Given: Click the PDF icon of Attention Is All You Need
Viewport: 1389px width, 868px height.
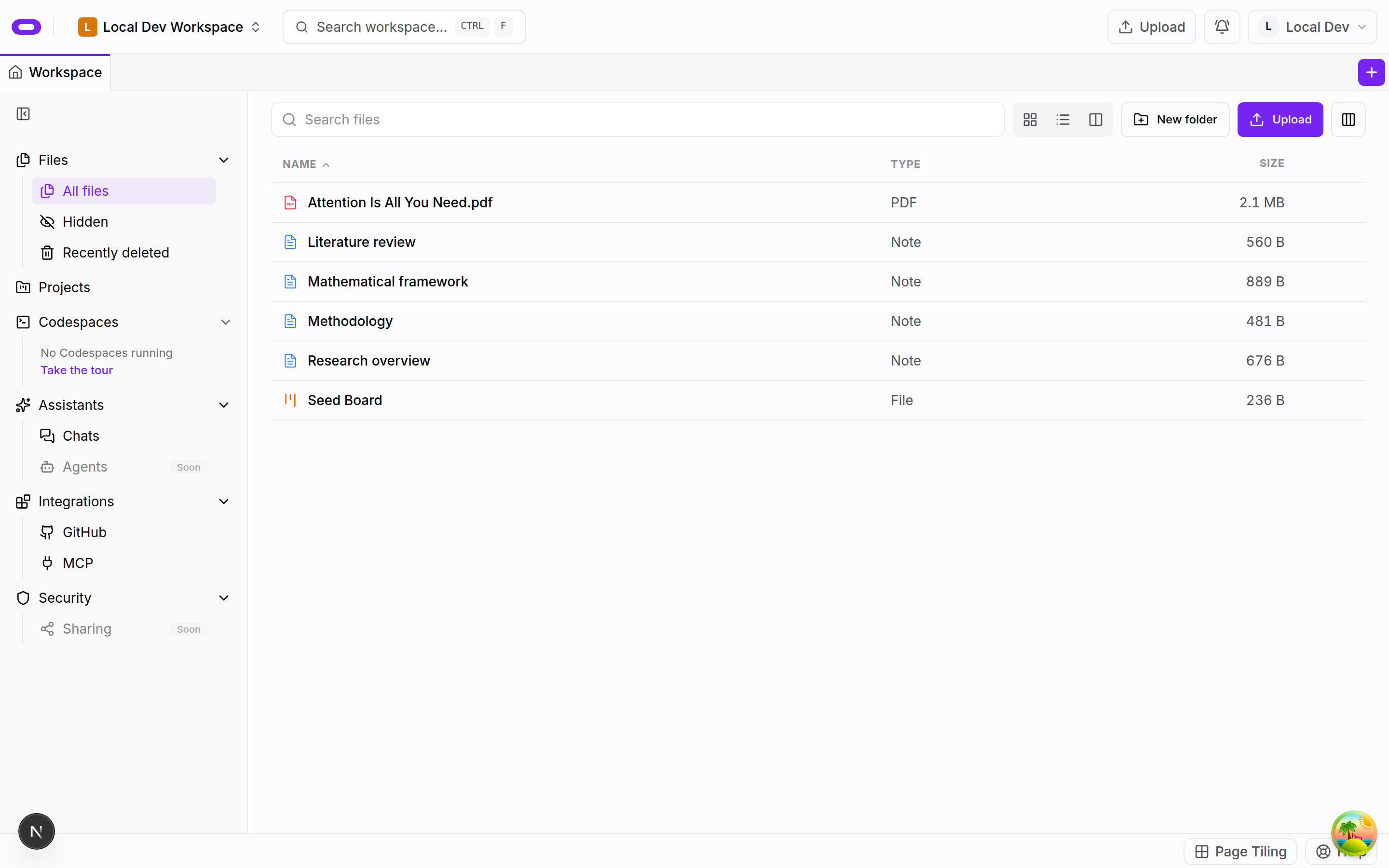Looking at the screenshot, I should [x=290, y=203].
